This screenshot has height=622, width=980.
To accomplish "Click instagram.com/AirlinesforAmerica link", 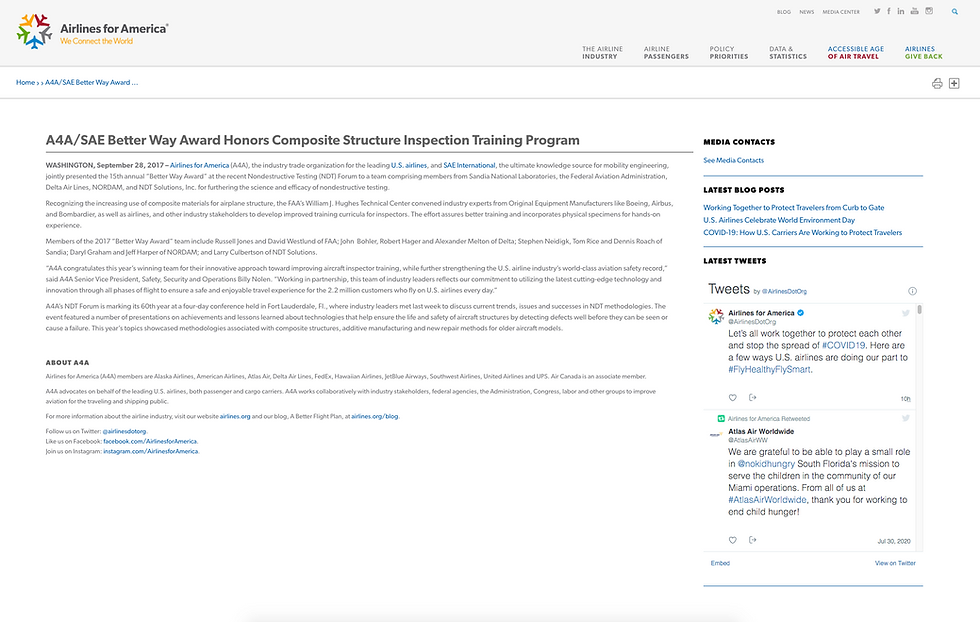I will pyautogui.click(x=151, y=451).
